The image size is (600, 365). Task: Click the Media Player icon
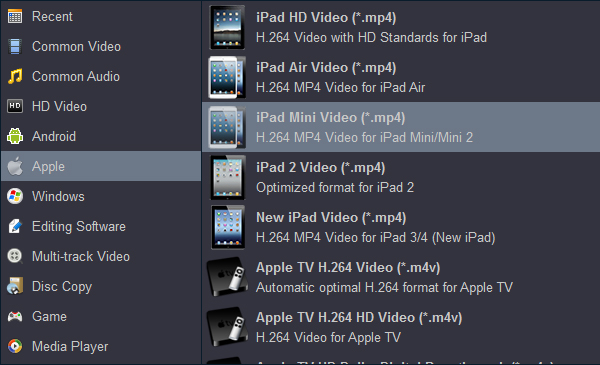[x=15, y=346]
